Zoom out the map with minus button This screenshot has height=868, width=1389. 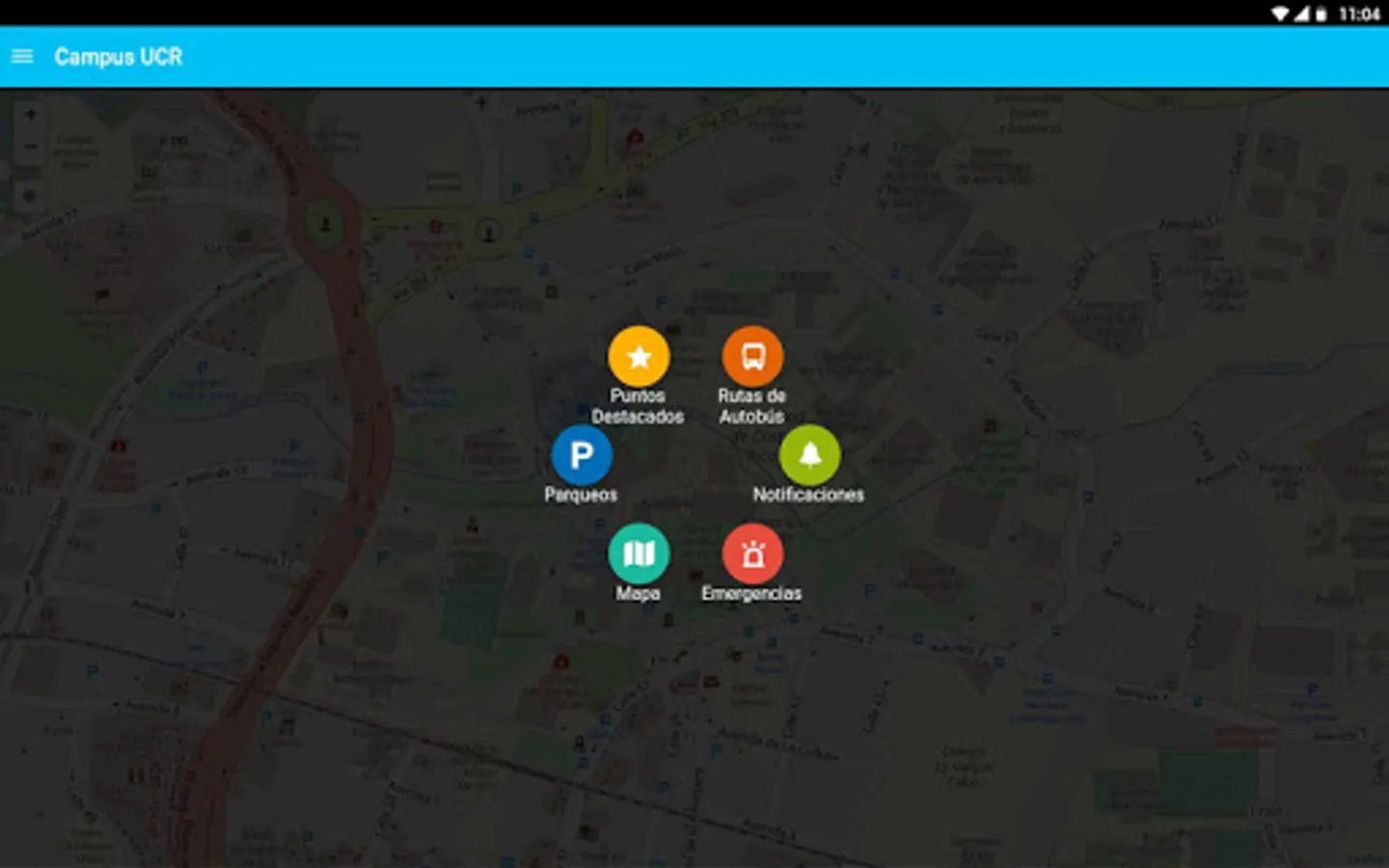(x=30, y=147)
